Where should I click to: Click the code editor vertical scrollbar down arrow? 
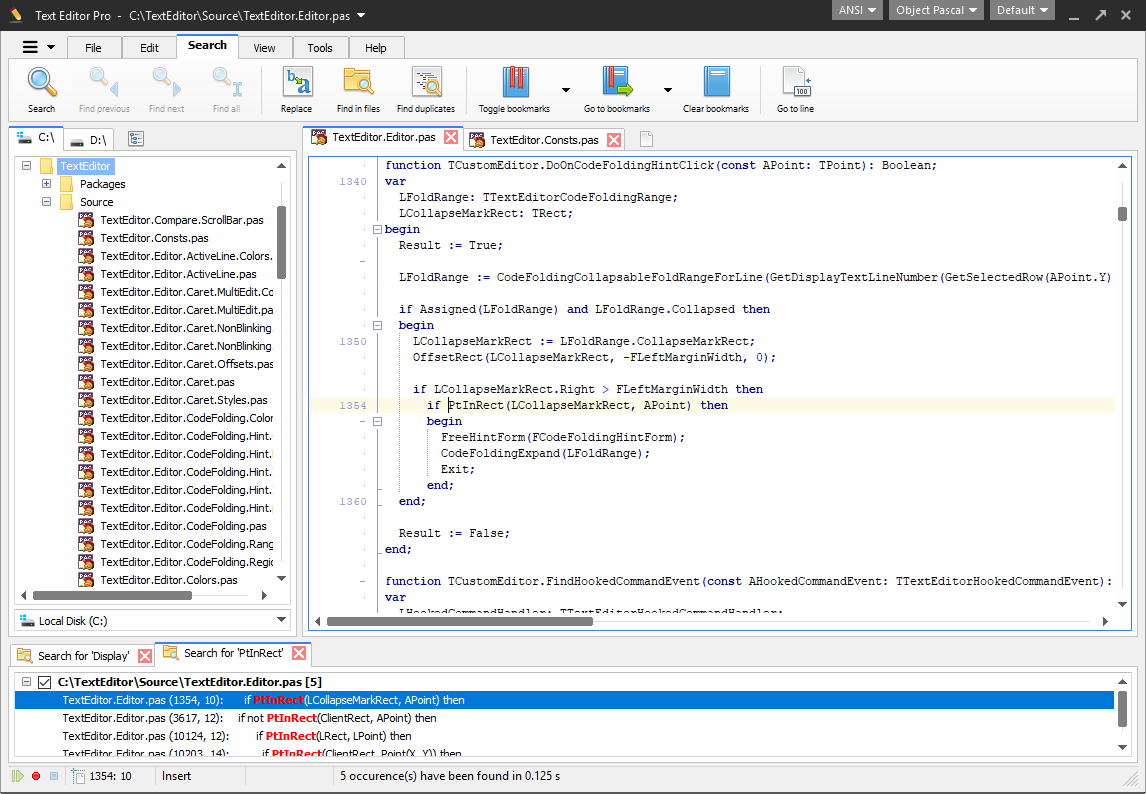click(1123, 605)
